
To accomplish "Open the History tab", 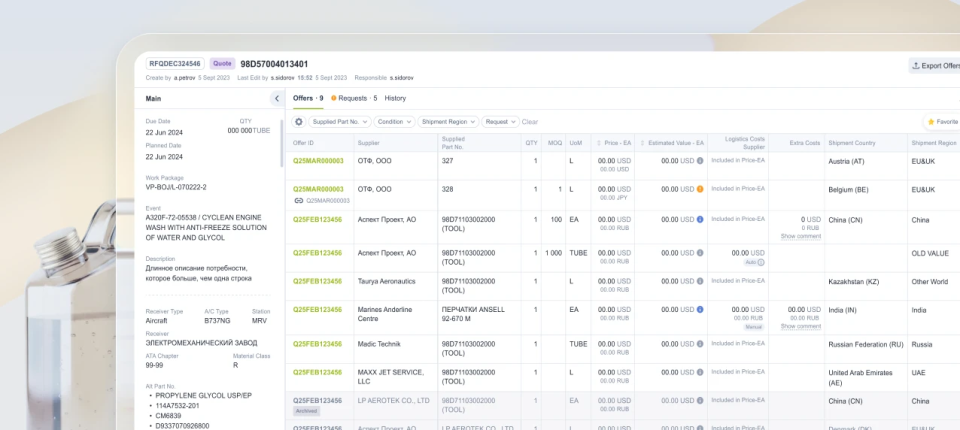I will coord(395,98).
